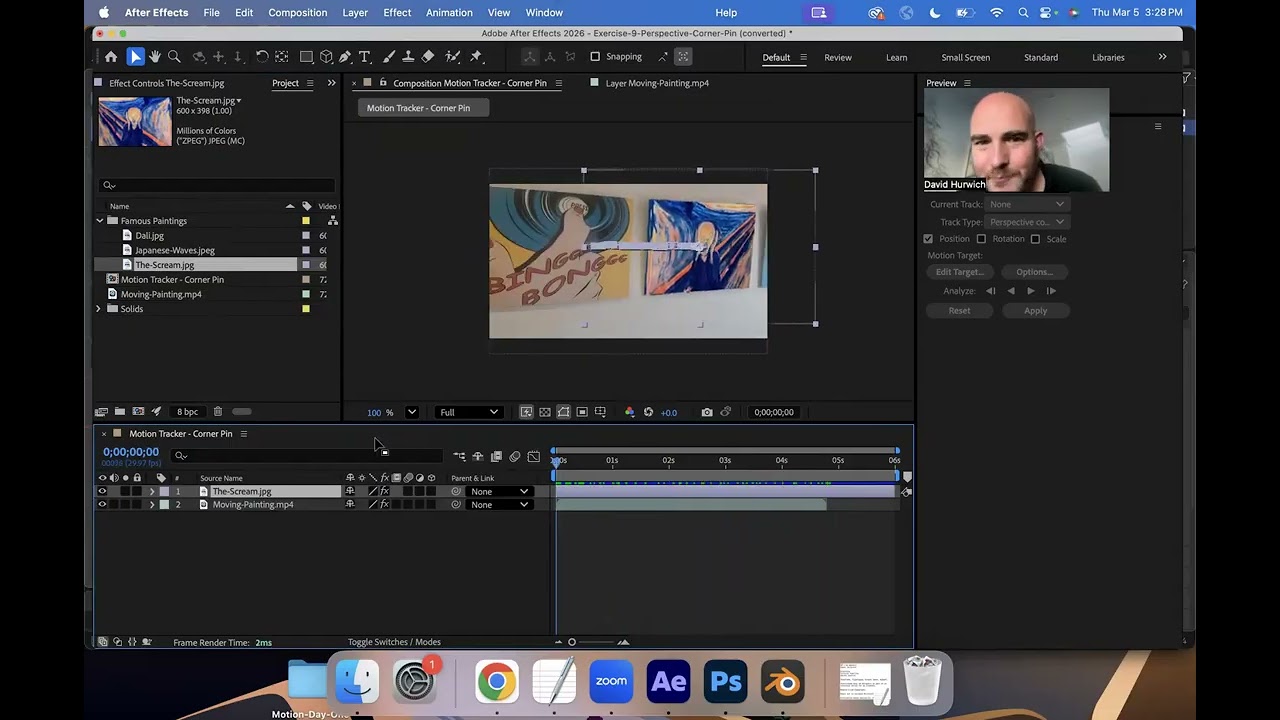Open the Animation menu
Image resolution: width=1280 pixels, height=720 pixels.
449,12
